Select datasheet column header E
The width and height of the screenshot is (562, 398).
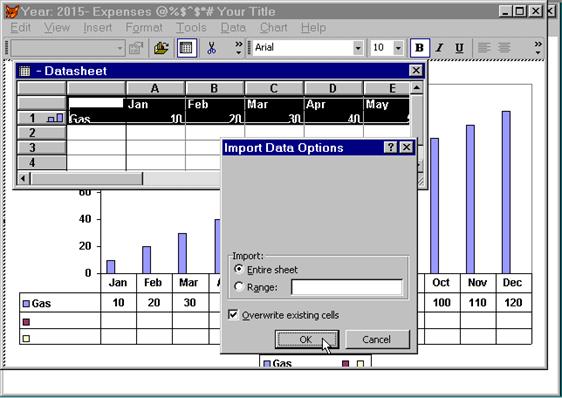click(x=386, y=88)
